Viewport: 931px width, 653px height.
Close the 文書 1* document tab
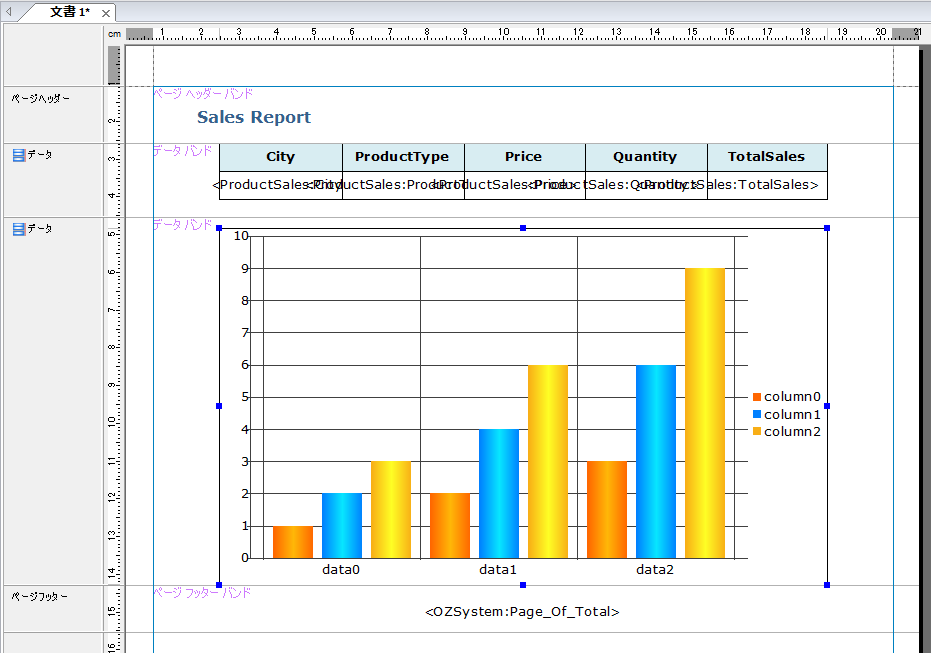coord(106,13)
